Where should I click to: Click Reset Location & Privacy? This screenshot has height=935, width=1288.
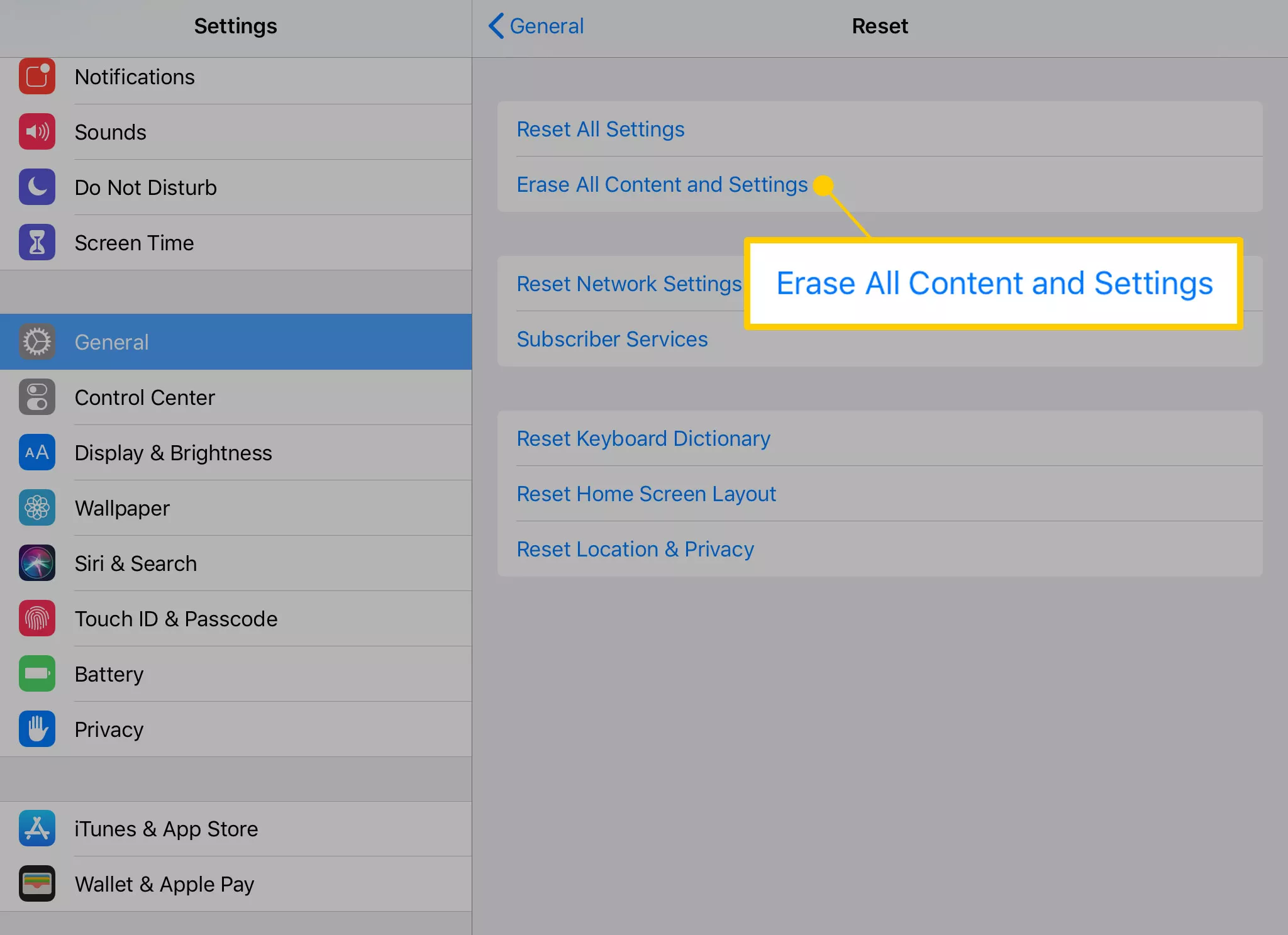pyautogui.click(x=635, y=548)
